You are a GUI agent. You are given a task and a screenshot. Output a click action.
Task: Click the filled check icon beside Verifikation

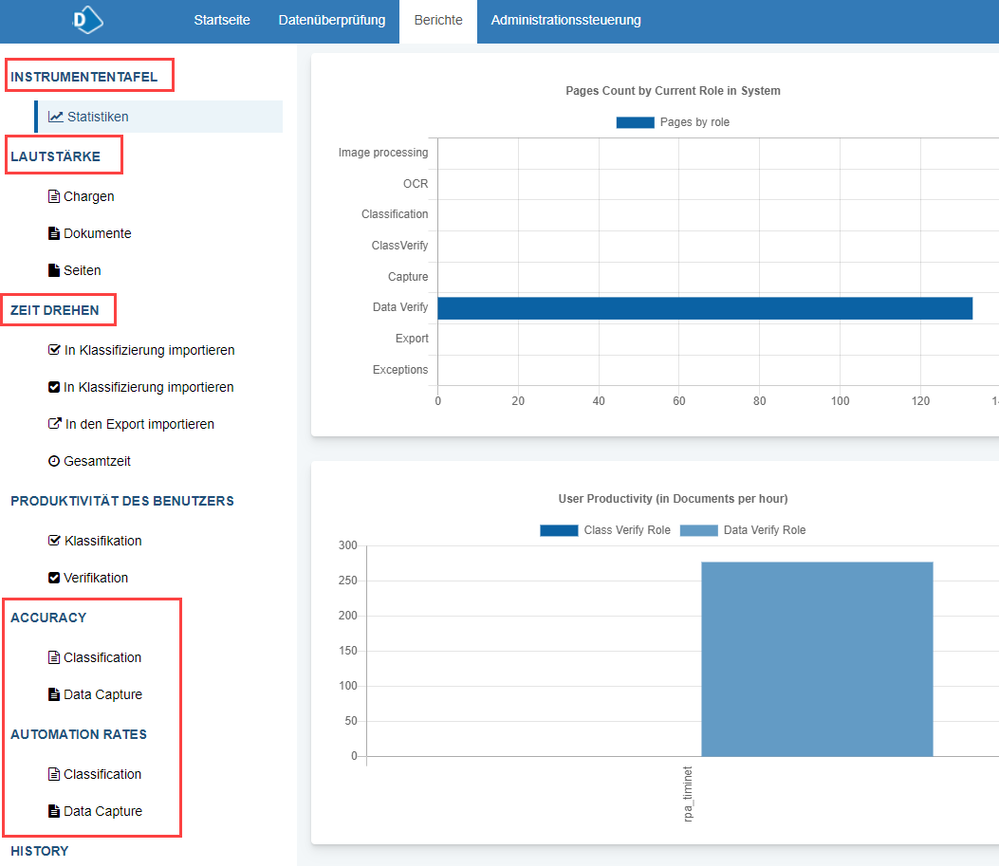pyautogui.click(x=54, y=577)
